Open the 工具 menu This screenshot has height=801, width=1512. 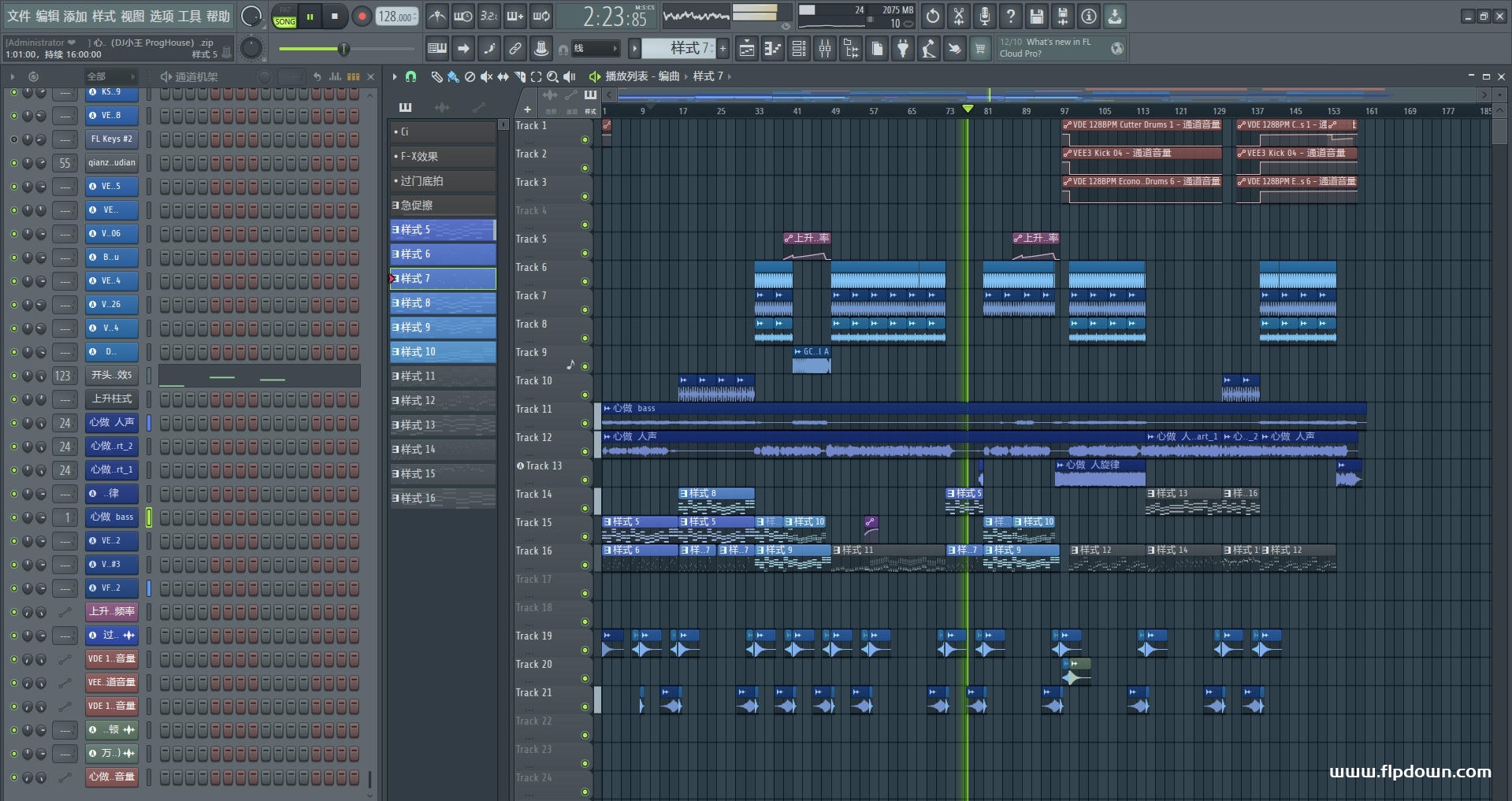[x=190, y=16]
